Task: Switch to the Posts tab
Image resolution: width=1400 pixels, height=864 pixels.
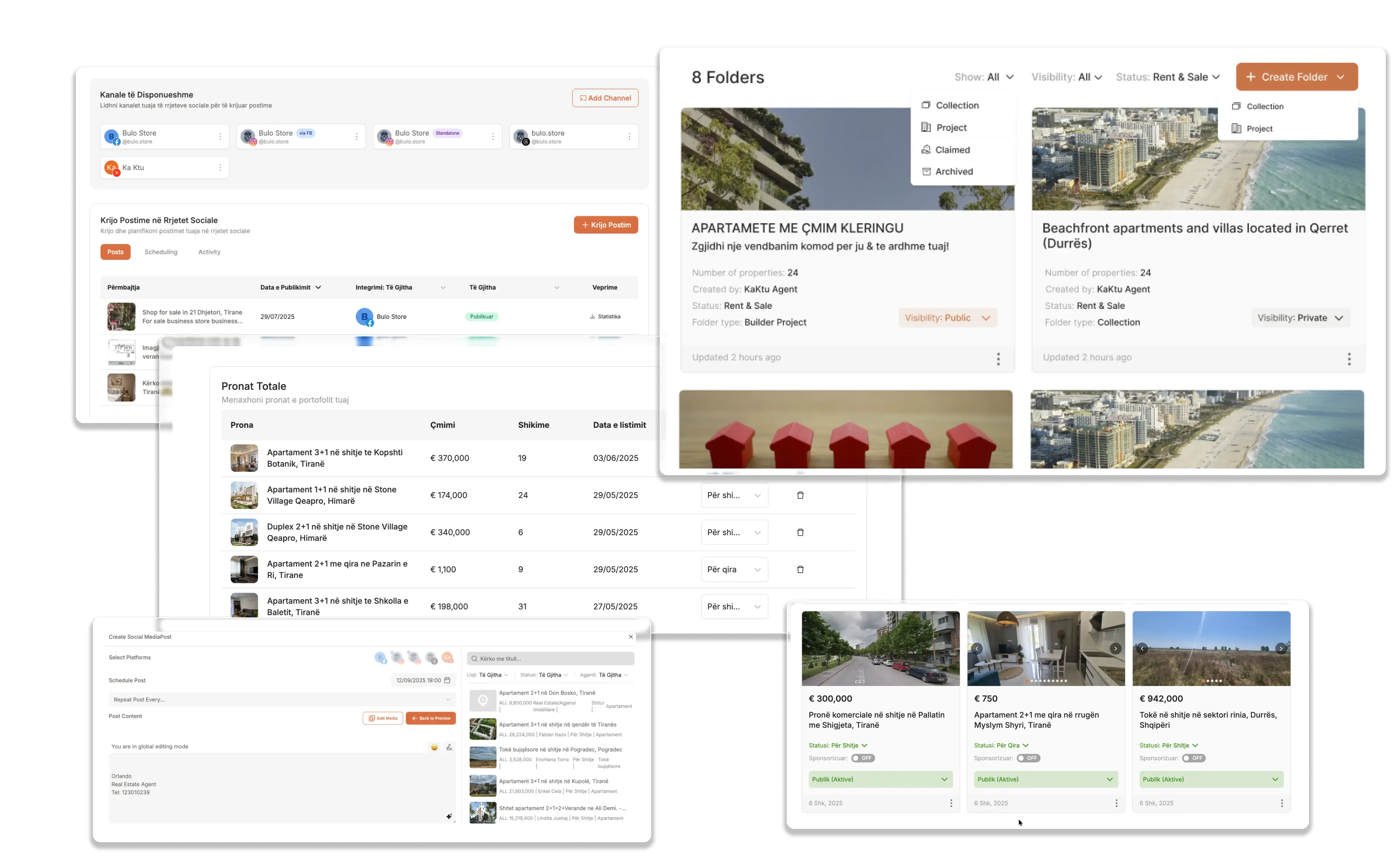Action: (x=115, y=252)
